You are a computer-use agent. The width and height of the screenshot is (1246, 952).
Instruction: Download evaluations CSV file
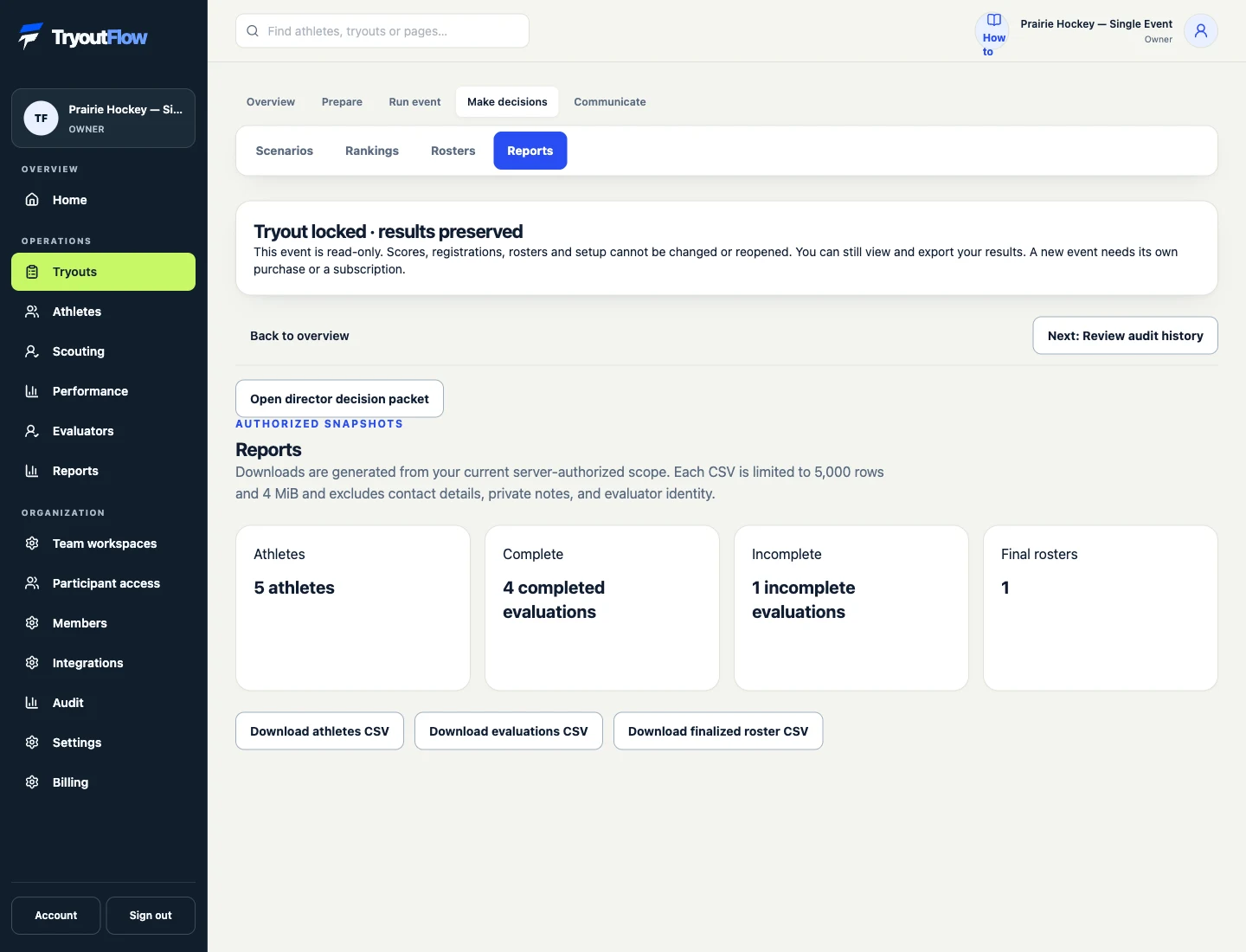(509, 731)
